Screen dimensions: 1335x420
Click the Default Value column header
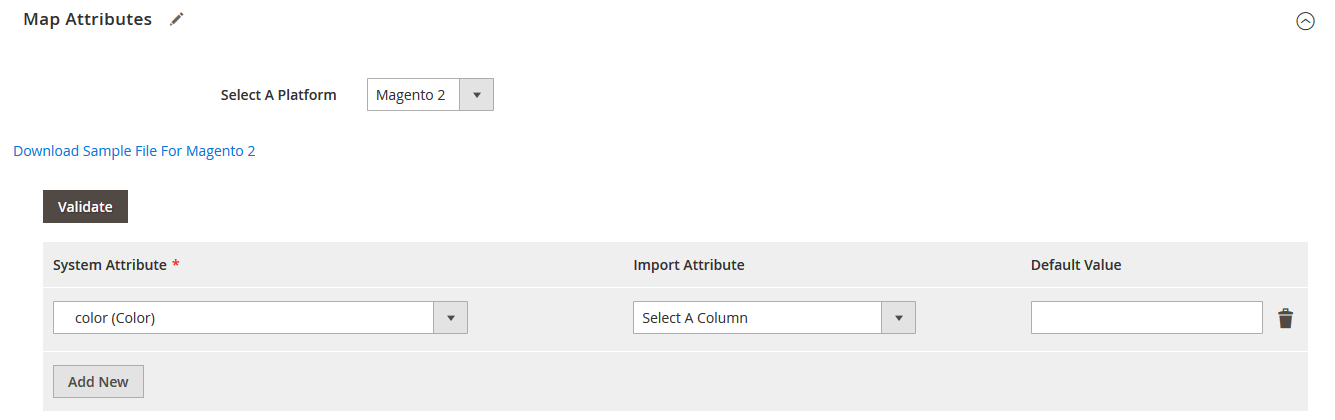1075,265
